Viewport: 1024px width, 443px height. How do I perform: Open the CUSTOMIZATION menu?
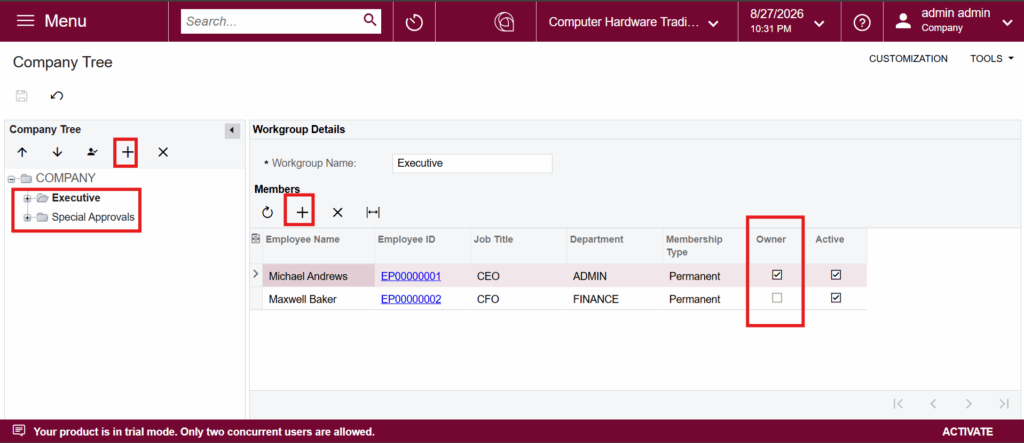tap(908, 59)
